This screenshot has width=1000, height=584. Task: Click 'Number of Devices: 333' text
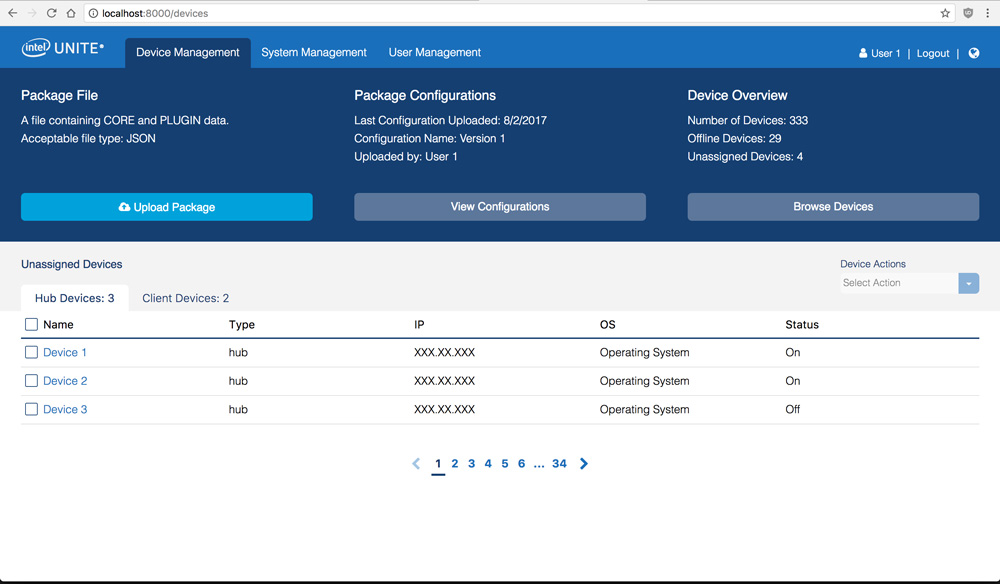pyautogui.click(x=747, y=120)
